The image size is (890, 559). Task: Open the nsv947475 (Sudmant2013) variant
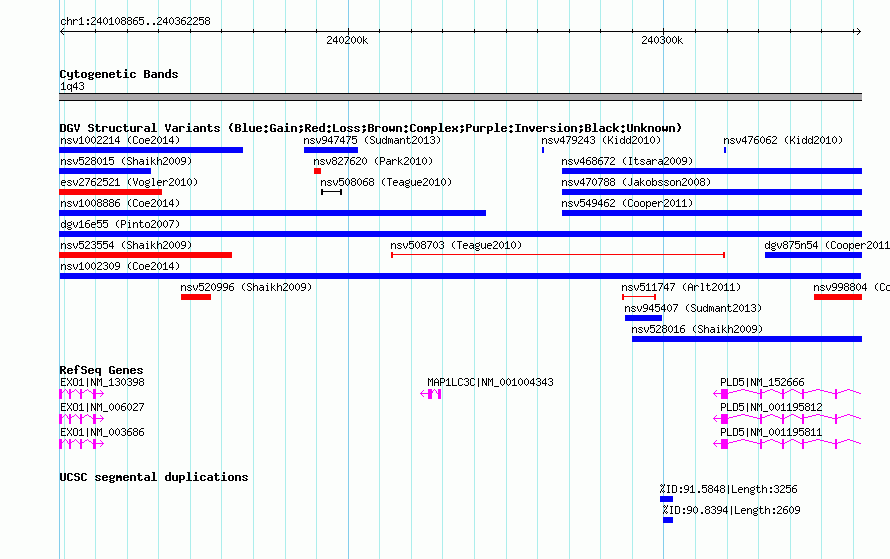coord(372,140)
